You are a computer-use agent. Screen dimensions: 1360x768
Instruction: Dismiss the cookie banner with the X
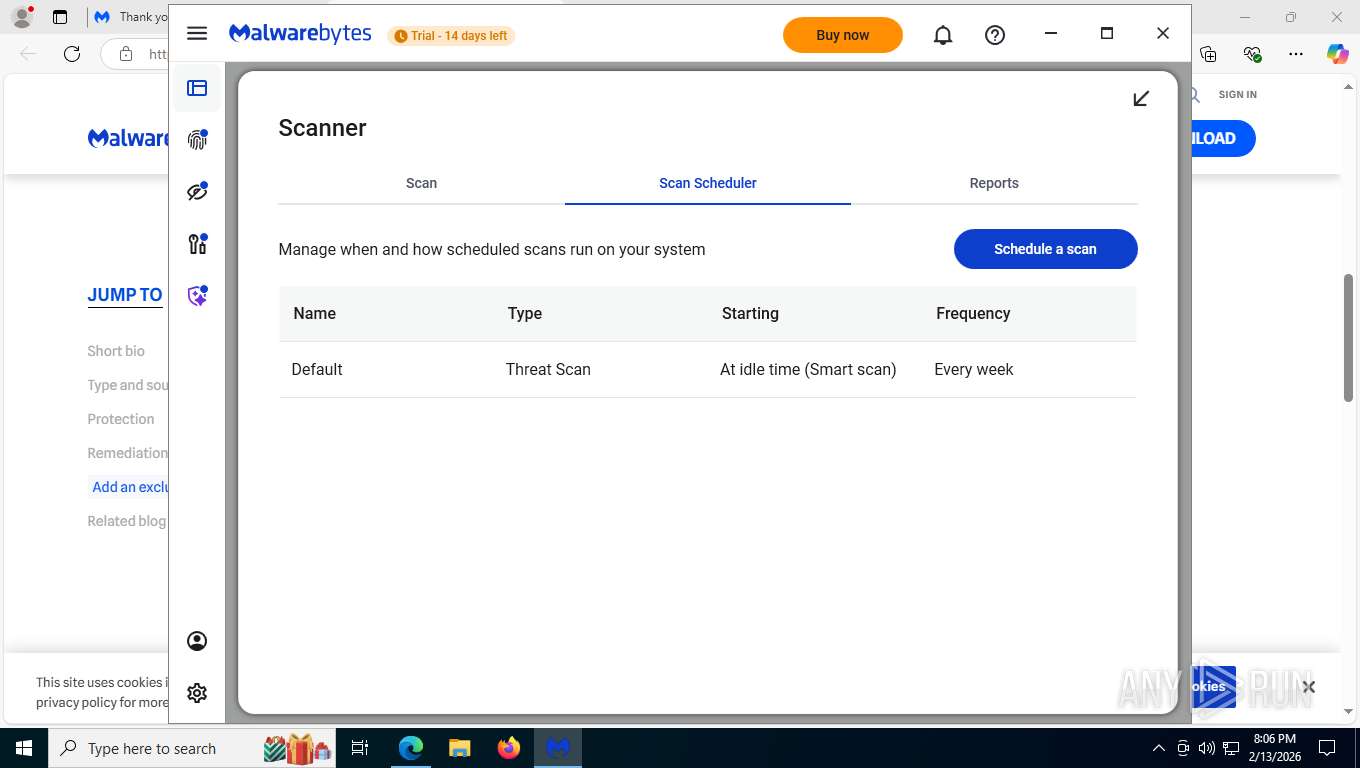(x=1308, y=687)
